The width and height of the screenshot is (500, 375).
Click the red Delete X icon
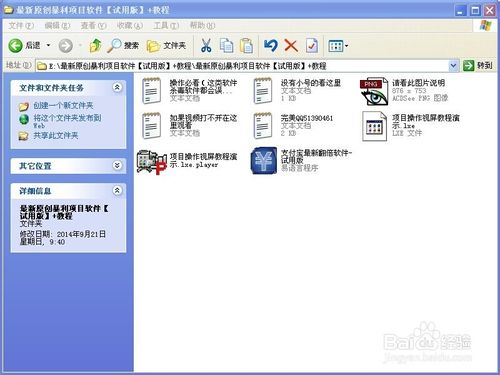291,46
